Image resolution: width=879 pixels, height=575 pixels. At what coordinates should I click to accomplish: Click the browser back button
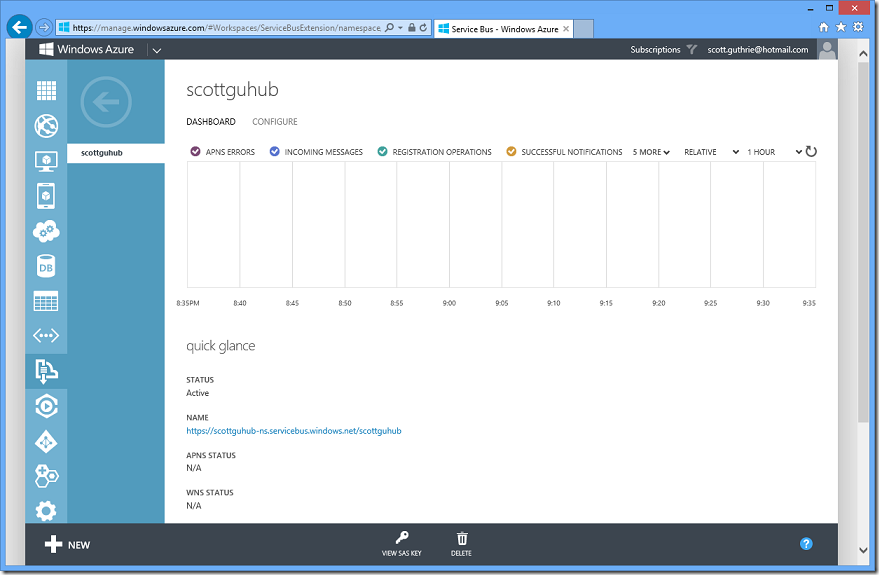click(x=19, y=27)
